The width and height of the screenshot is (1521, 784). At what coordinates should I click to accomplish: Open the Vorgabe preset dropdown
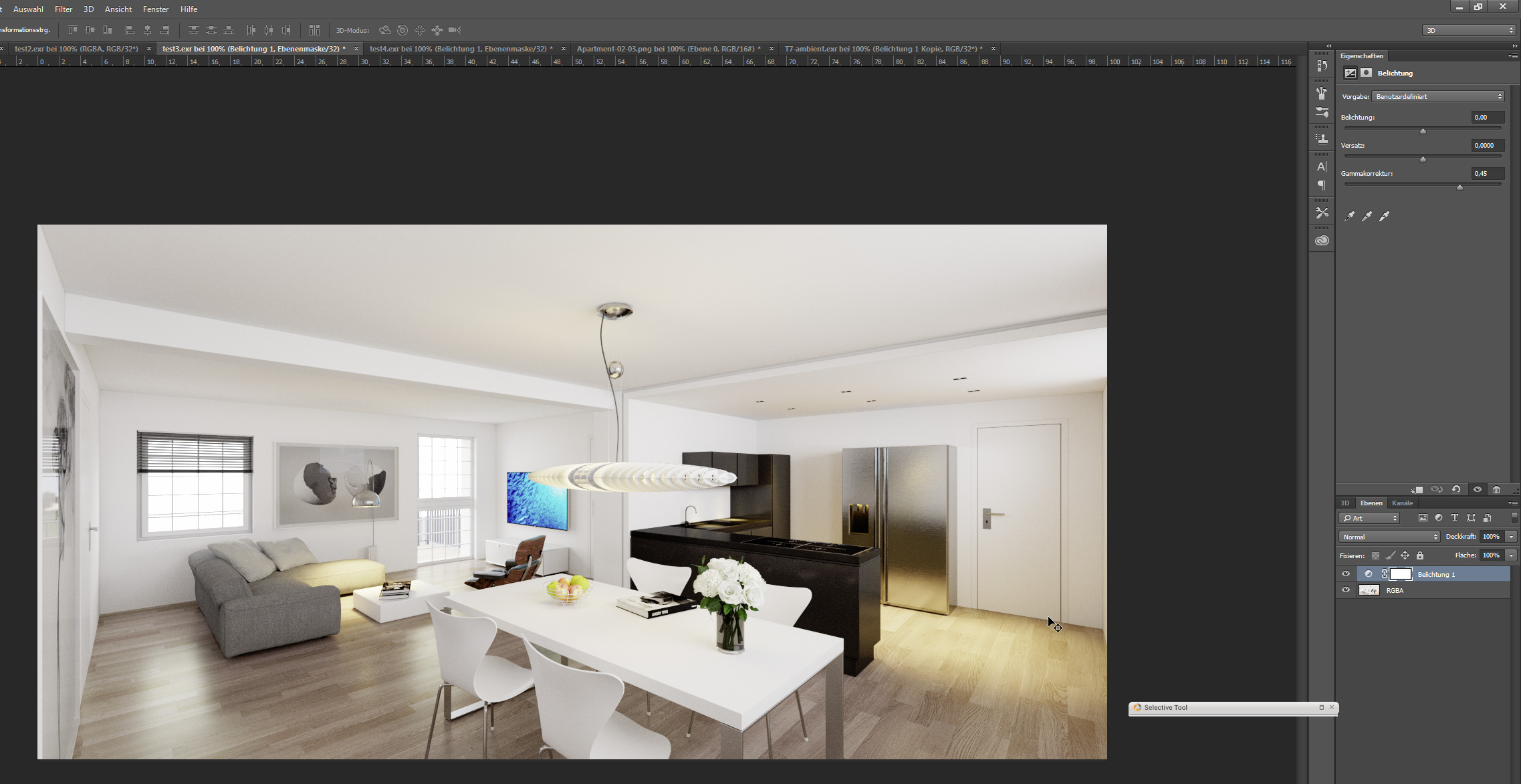1438,96
